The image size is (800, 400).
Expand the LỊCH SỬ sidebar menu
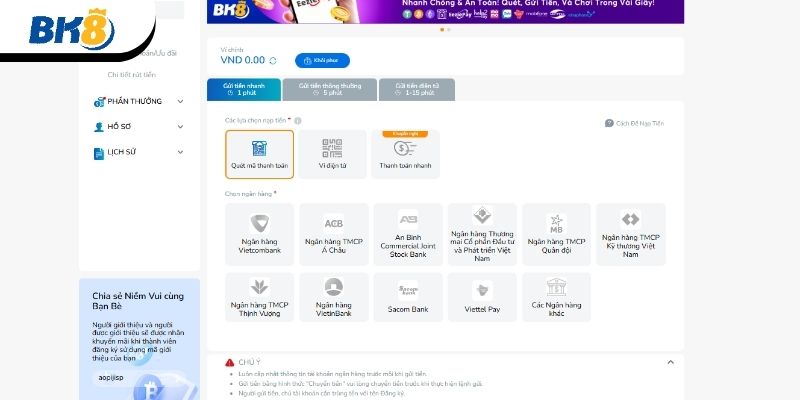tap(138, 152)
